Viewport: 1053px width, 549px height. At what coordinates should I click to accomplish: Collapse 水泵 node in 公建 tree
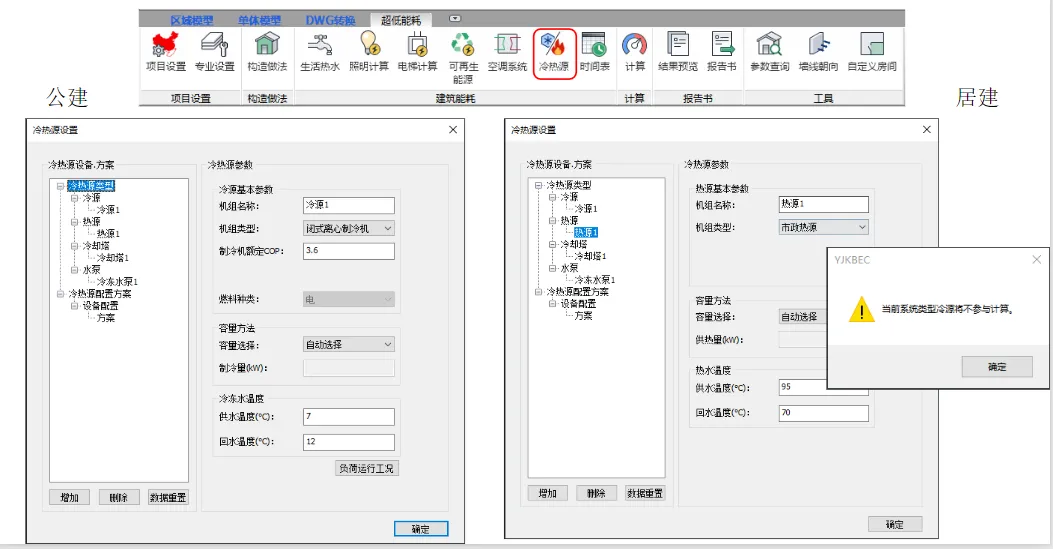point(75,270)
